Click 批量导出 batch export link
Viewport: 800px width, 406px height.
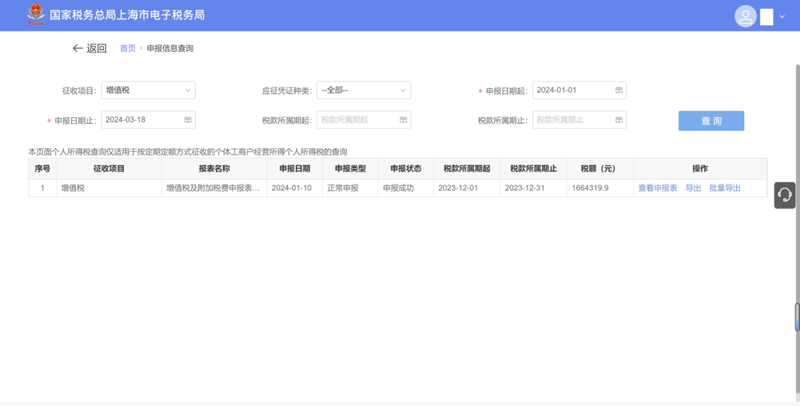click(725, 188)
